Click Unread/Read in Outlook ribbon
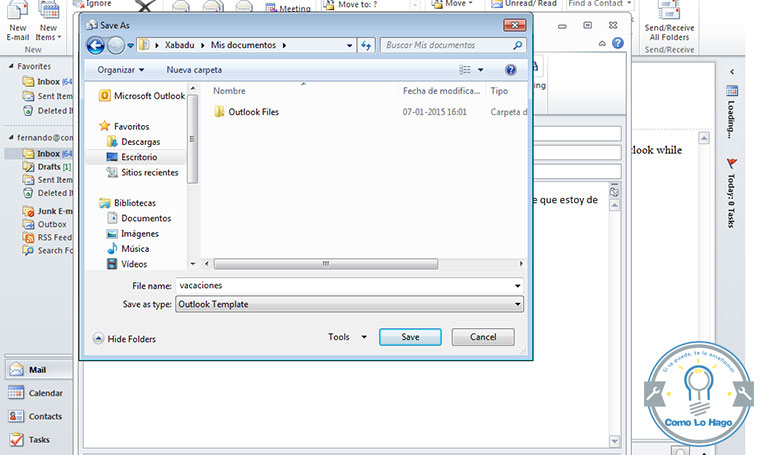 [x=524, y=4]
